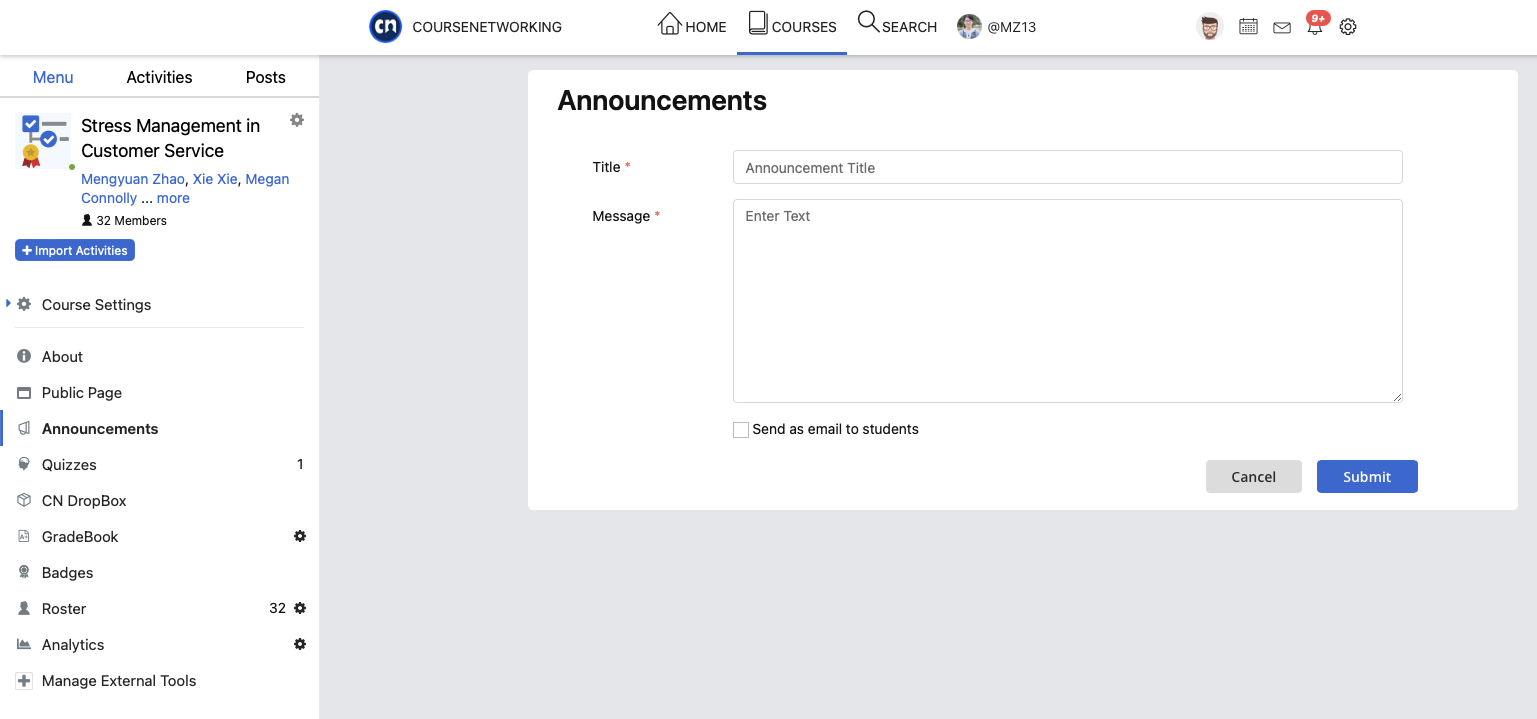The width and height of the screenshot is (1537, 719).
Task: Submit the announcement
Action: pos(1367,477)
